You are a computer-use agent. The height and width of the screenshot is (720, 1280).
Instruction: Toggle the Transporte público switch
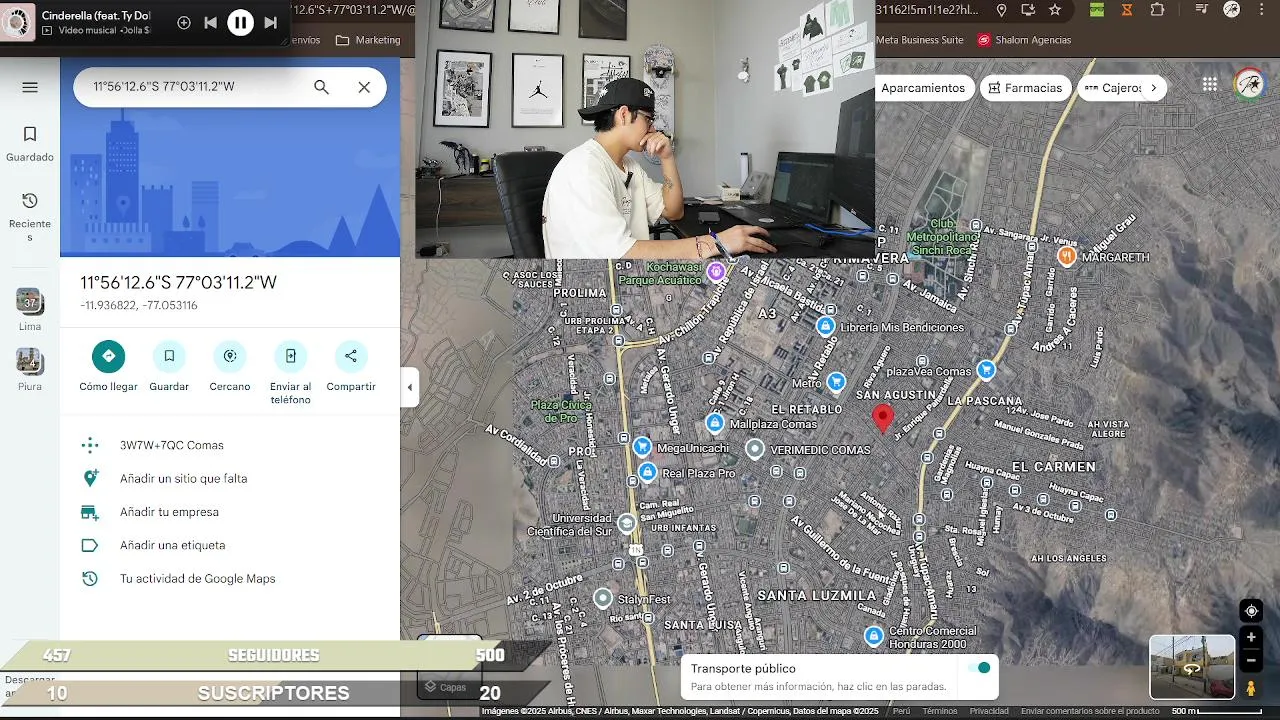(980, 668)
